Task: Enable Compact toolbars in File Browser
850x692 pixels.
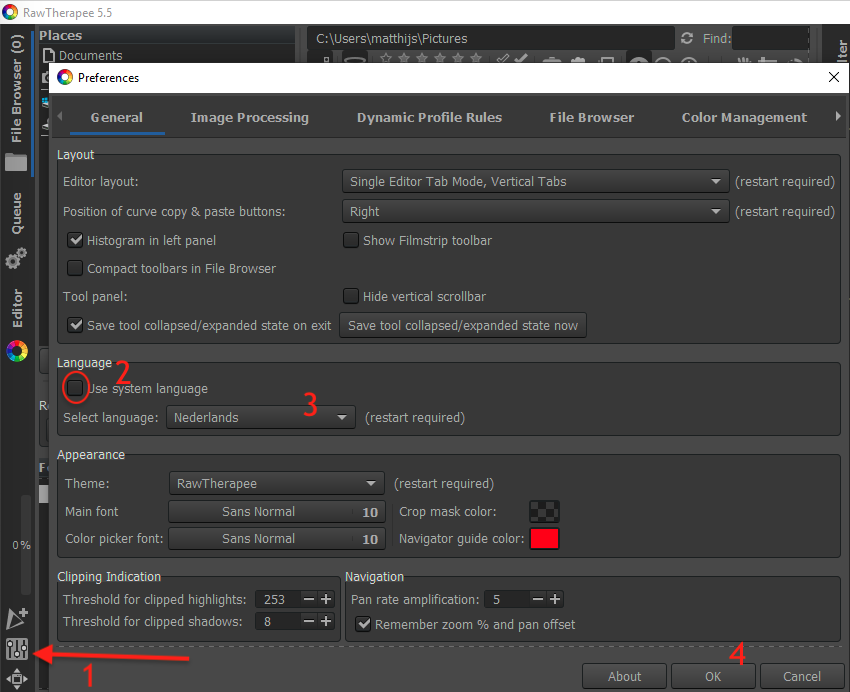Action: (75, 268)
